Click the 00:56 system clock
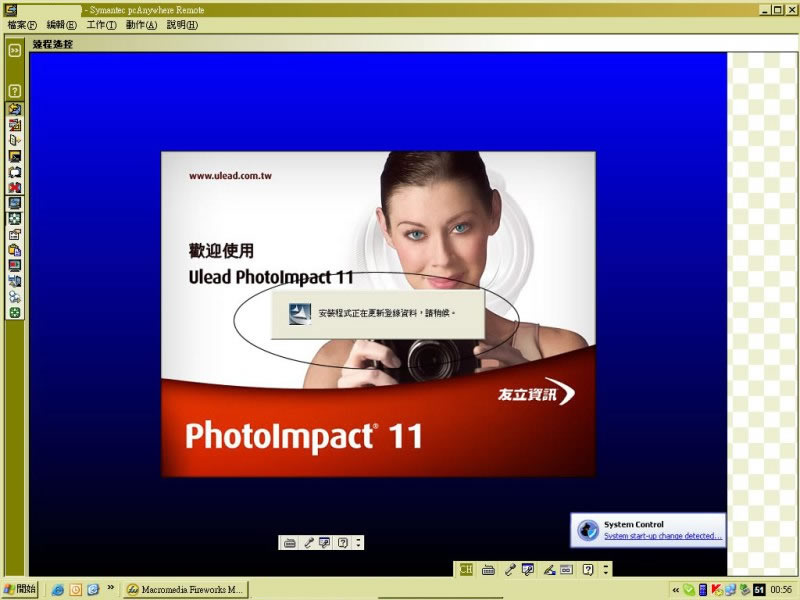 coord(781,590)
